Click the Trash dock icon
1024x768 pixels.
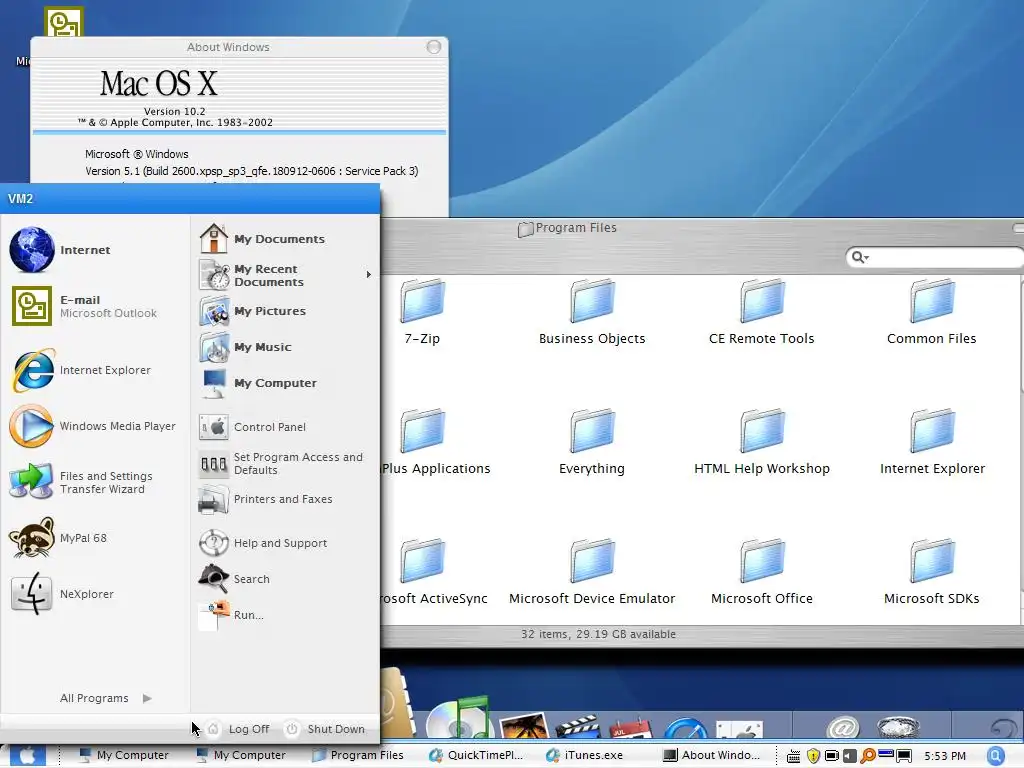click(x=898, y=728)
